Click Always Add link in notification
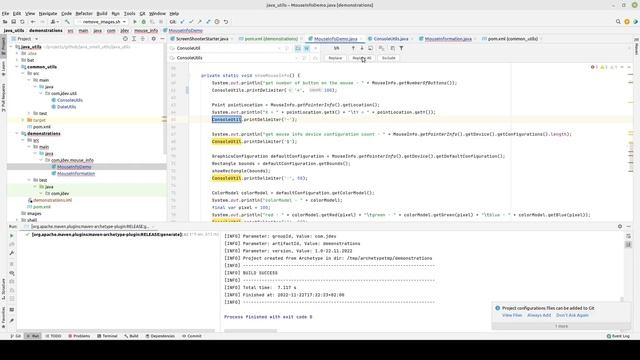The image size is (640, 360). [539, 315]
